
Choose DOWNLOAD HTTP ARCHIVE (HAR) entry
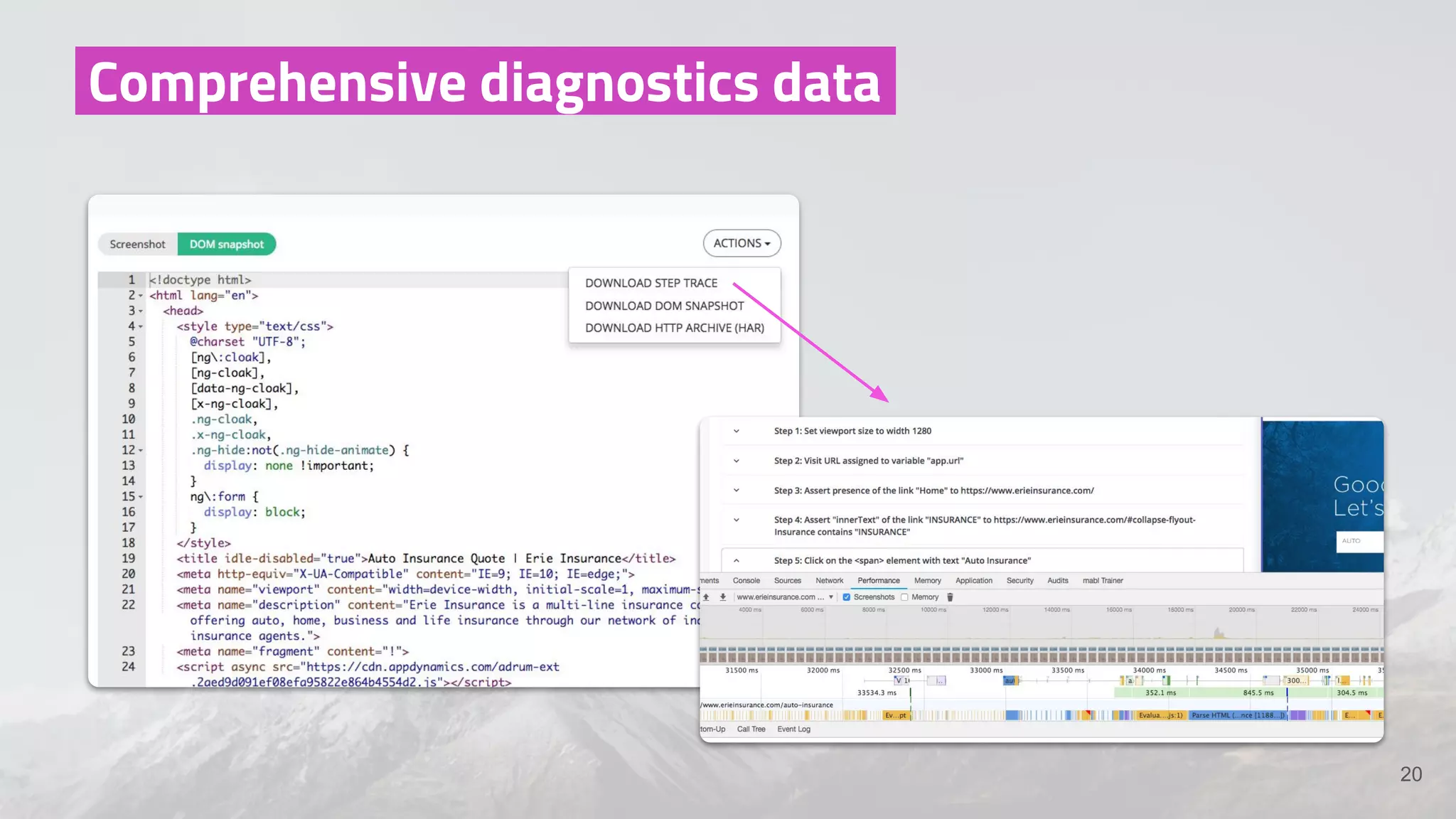tap(675, 328)
